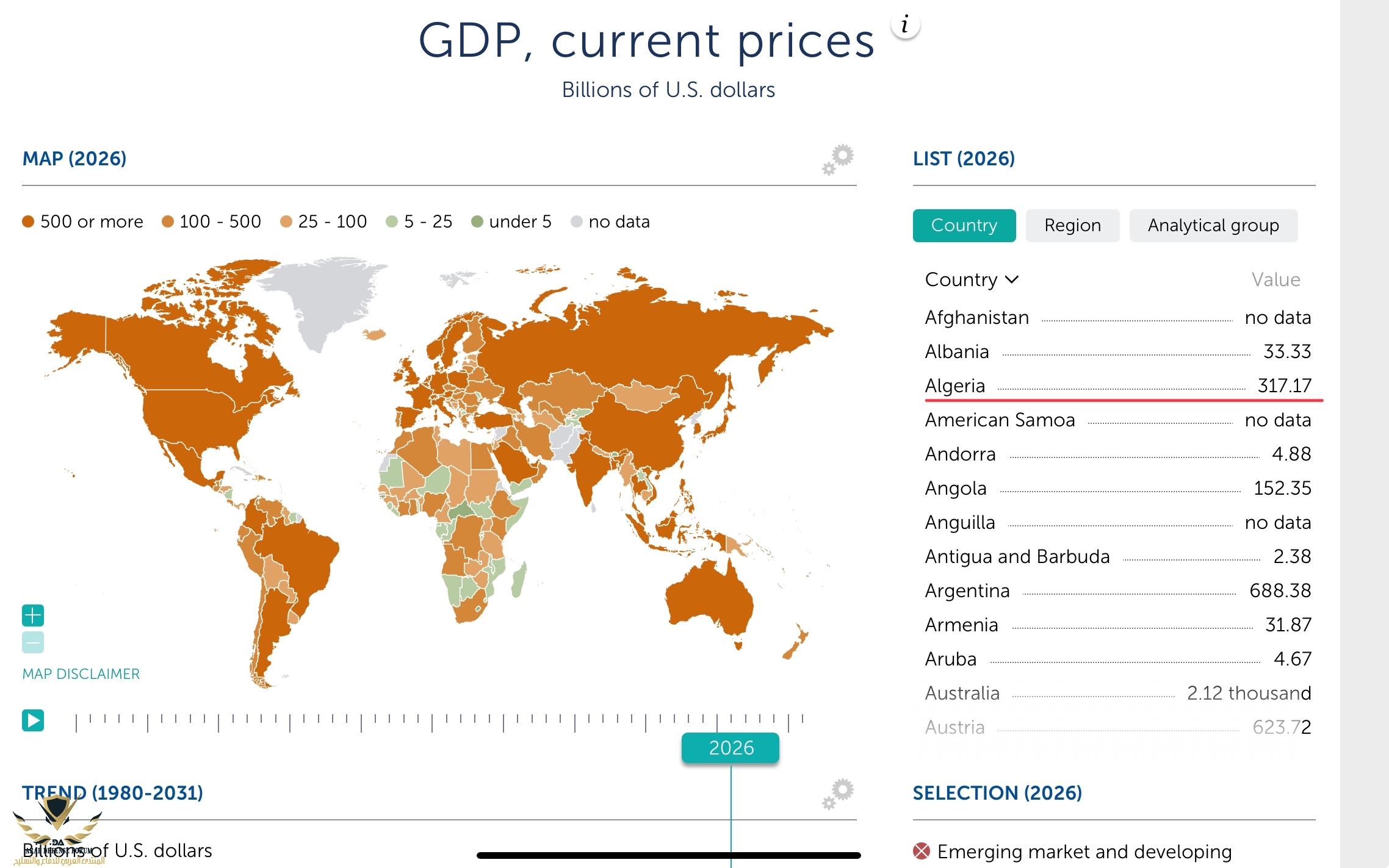Switch to the Region tab
This screenshot has height=868, width=1389.
click(1072, 226)
